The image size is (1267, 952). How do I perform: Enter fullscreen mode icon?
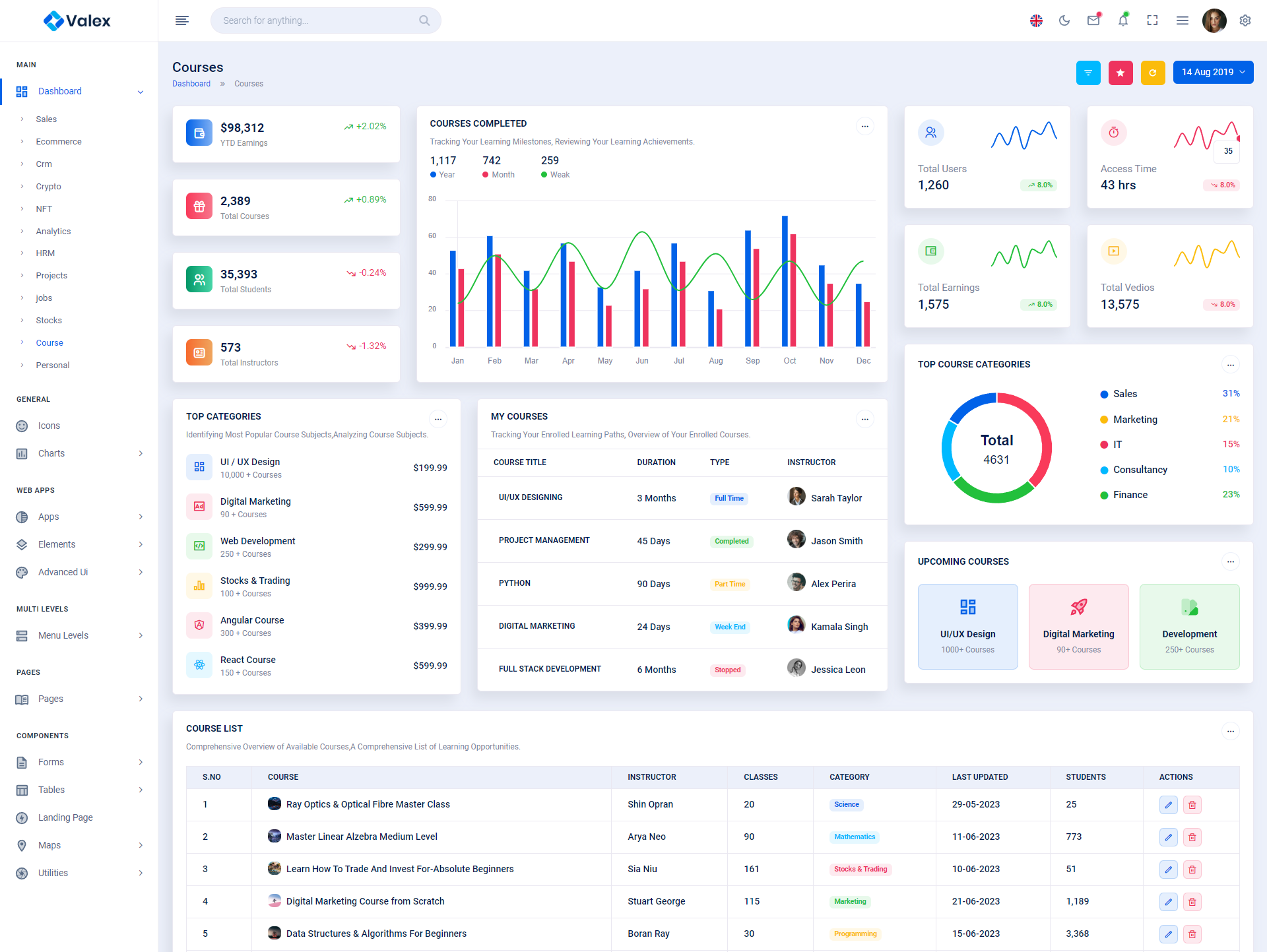click(x=1152, y=20)
